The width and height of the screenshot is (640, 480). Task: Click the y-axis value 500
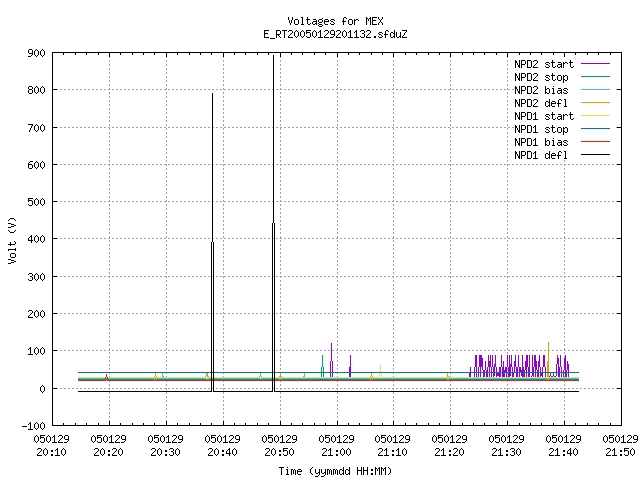[36, 202]
